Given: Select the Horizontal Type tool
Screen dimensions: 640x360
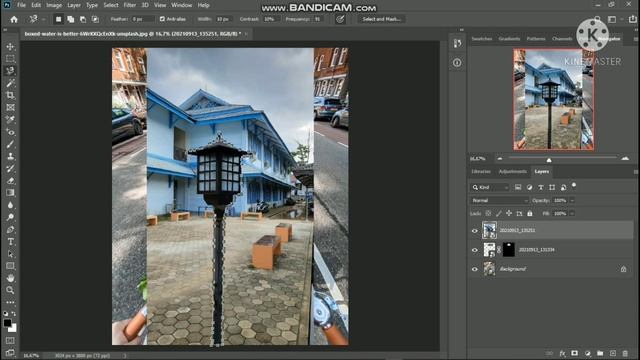Looking at the screenshot, I should coord(10,242).
